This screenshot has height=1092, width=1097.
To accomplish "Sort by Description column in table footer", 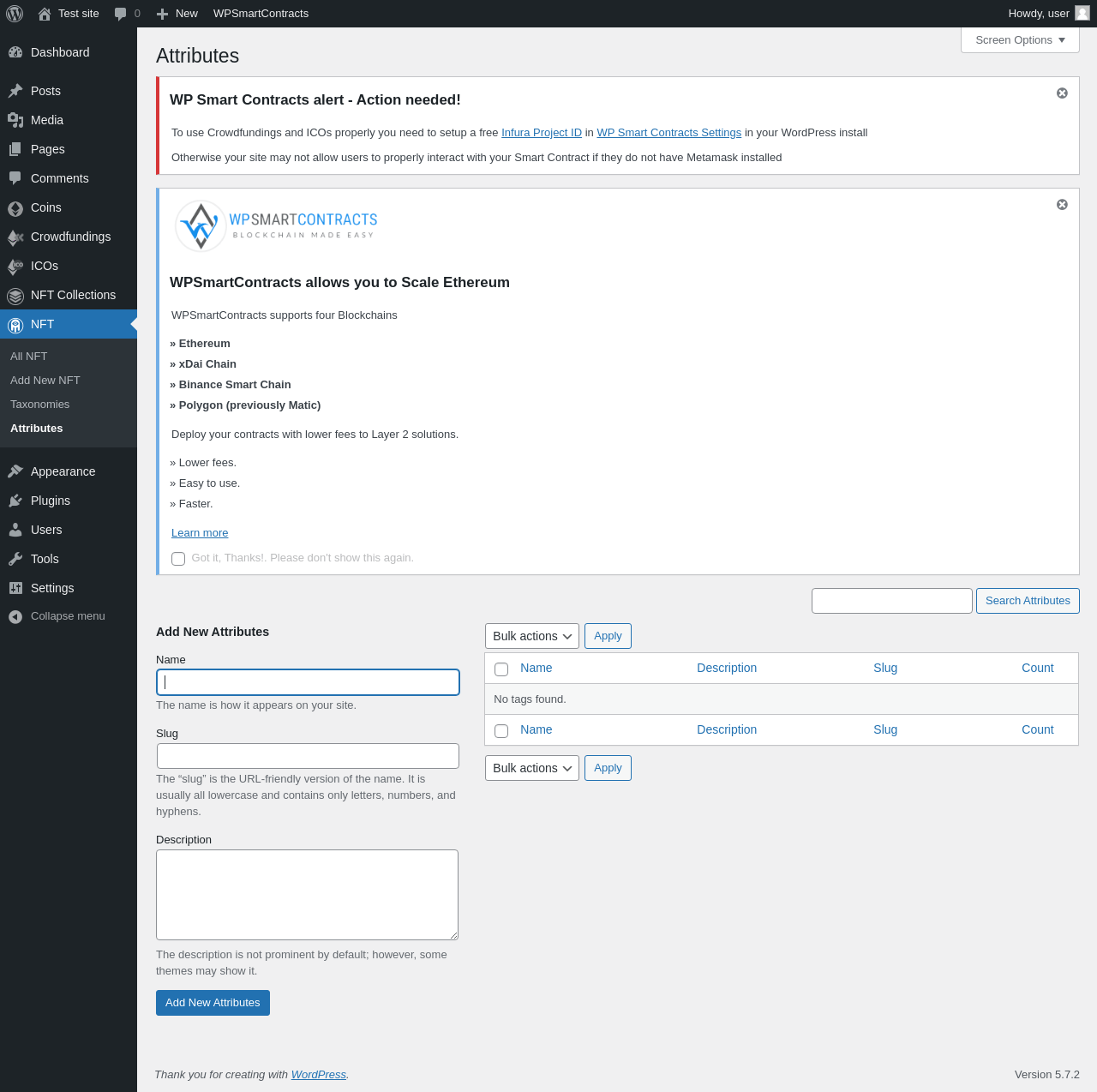I will (727, 729).
